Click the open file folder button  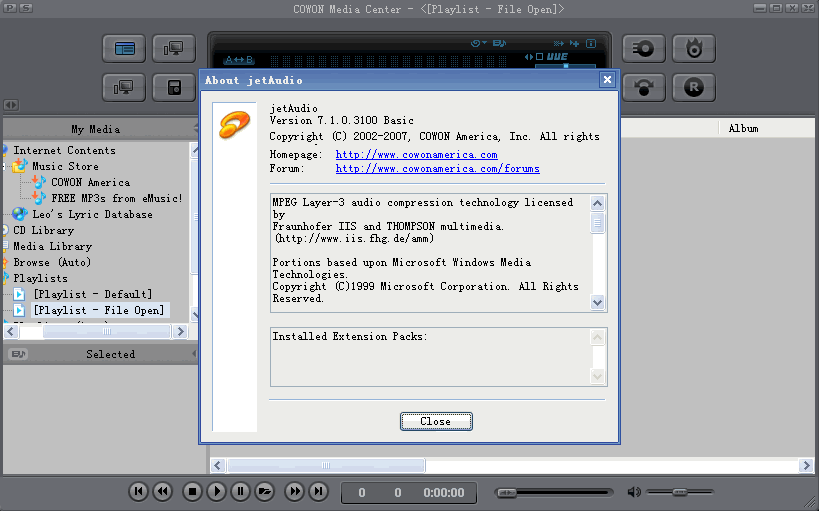(x=264, y=491)
